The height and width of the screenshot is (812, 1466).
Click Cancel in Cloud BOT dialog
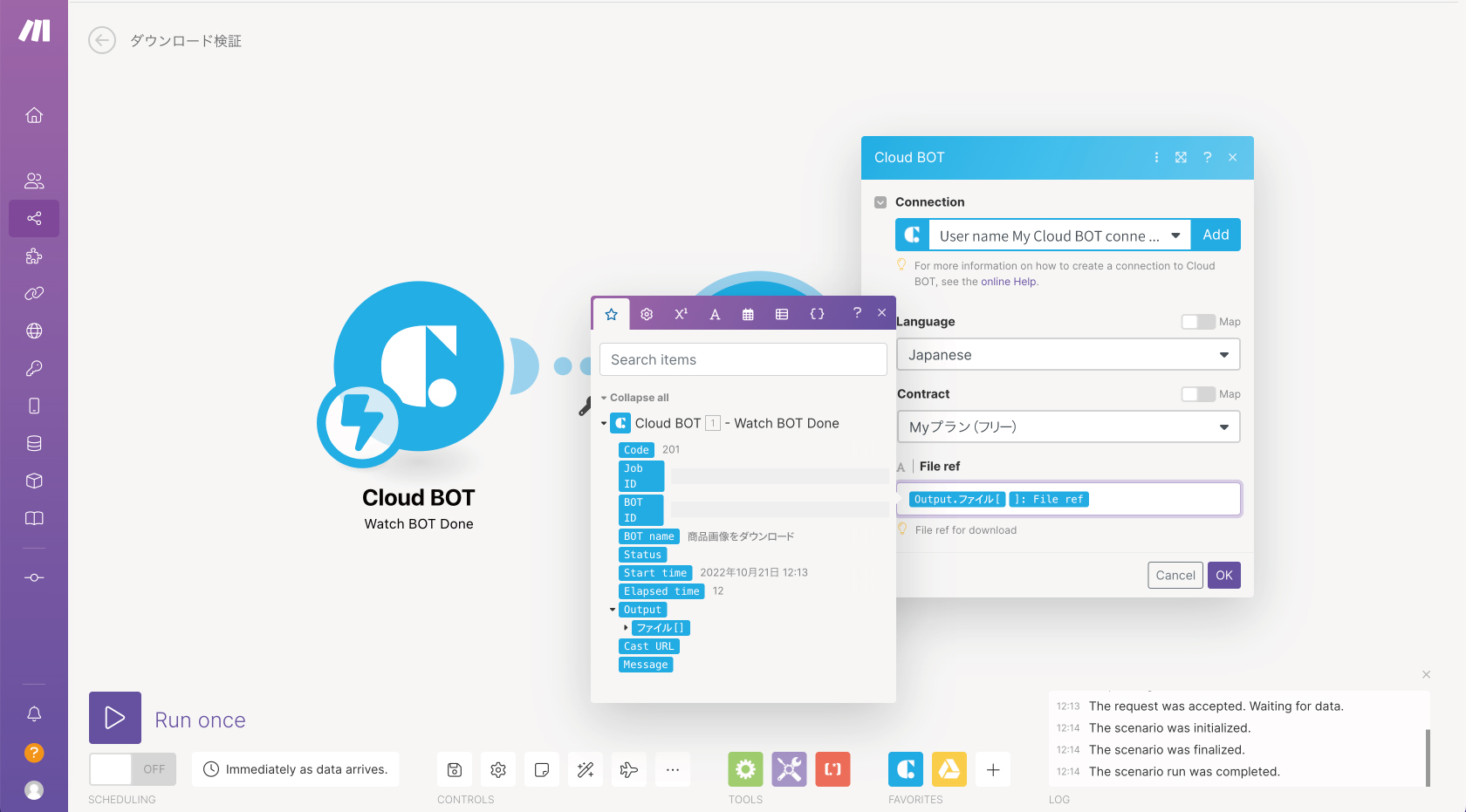(1175, 576)
